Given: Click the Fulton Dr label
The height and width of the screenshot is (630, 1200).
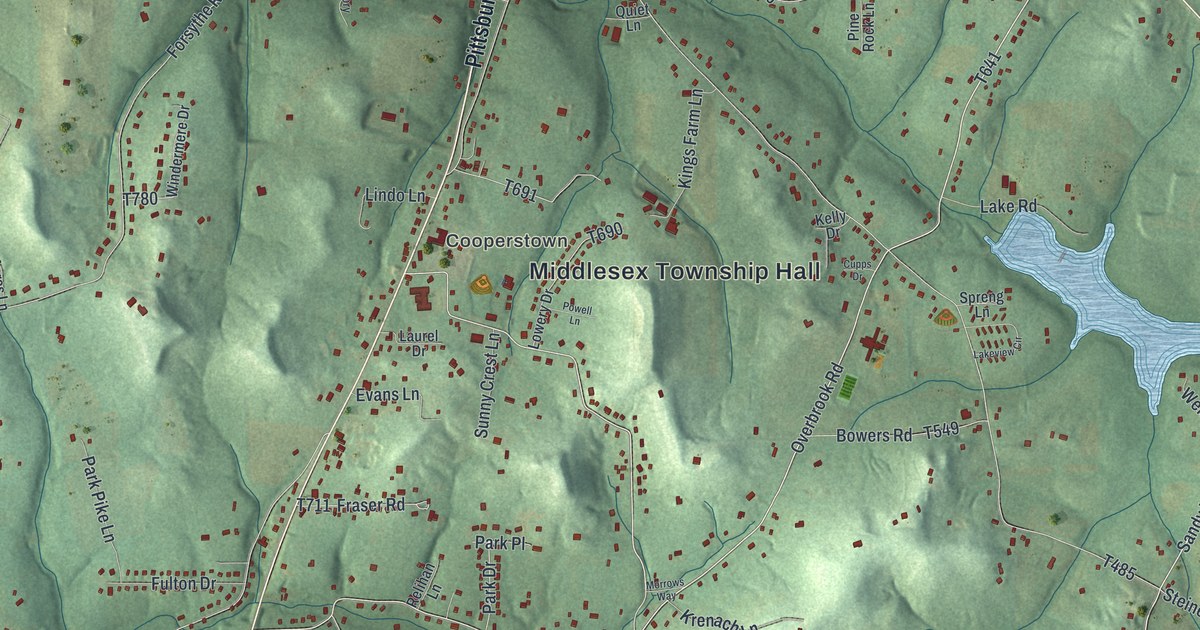Looking at the screenshot, I should pos(184,582).
